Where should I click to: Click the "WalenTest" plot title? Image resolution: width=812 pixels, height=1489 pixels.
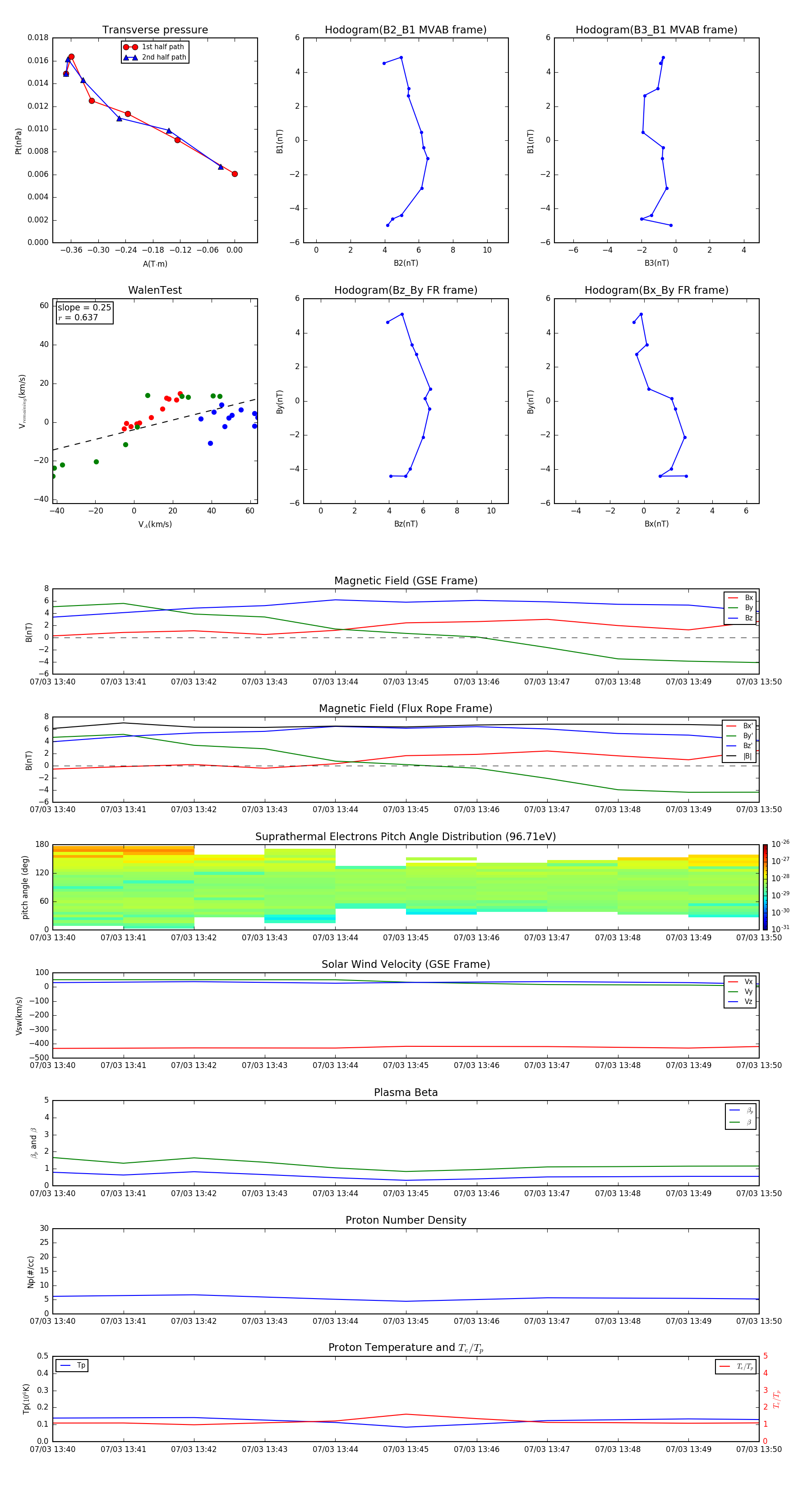(155, 290)
